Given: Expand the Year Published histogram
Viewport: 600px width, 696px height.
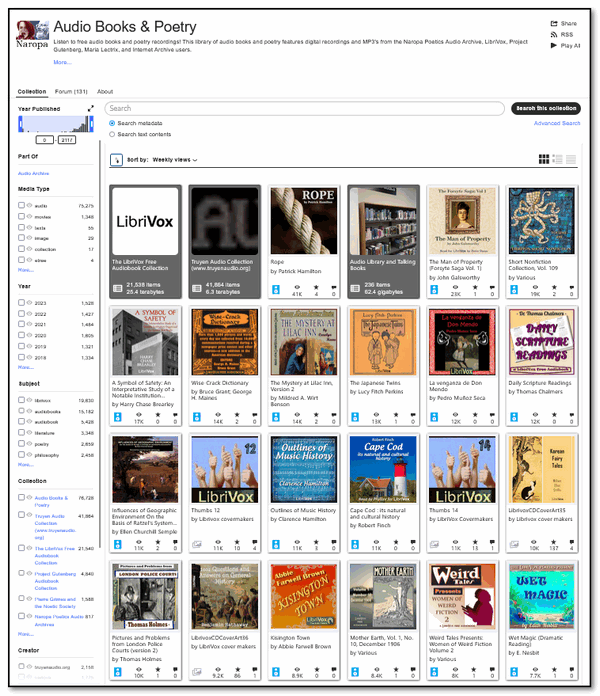Looking at the screenshot, I should tap(91, 108).
